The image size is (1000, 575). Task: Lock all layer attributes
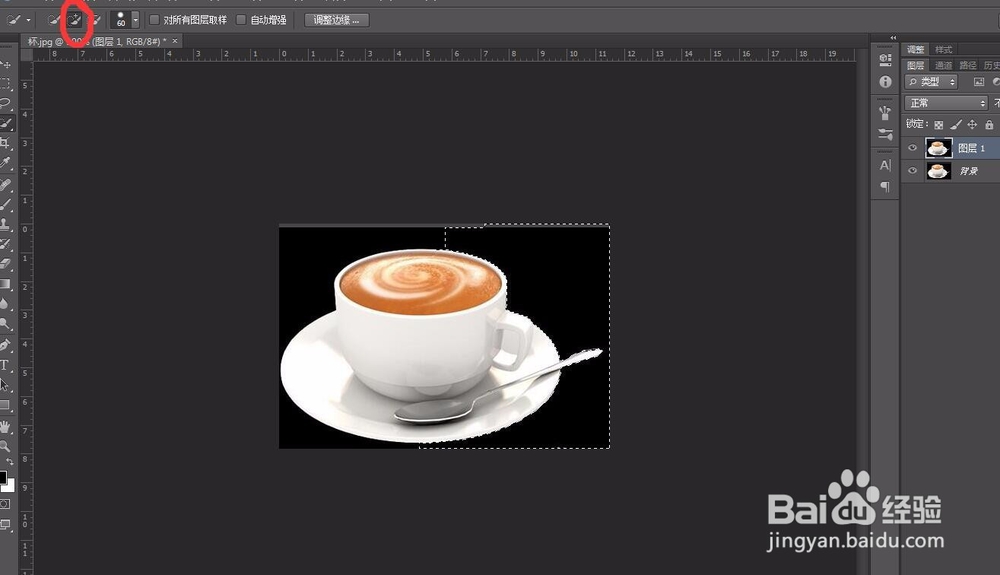(x=989, y=124)
